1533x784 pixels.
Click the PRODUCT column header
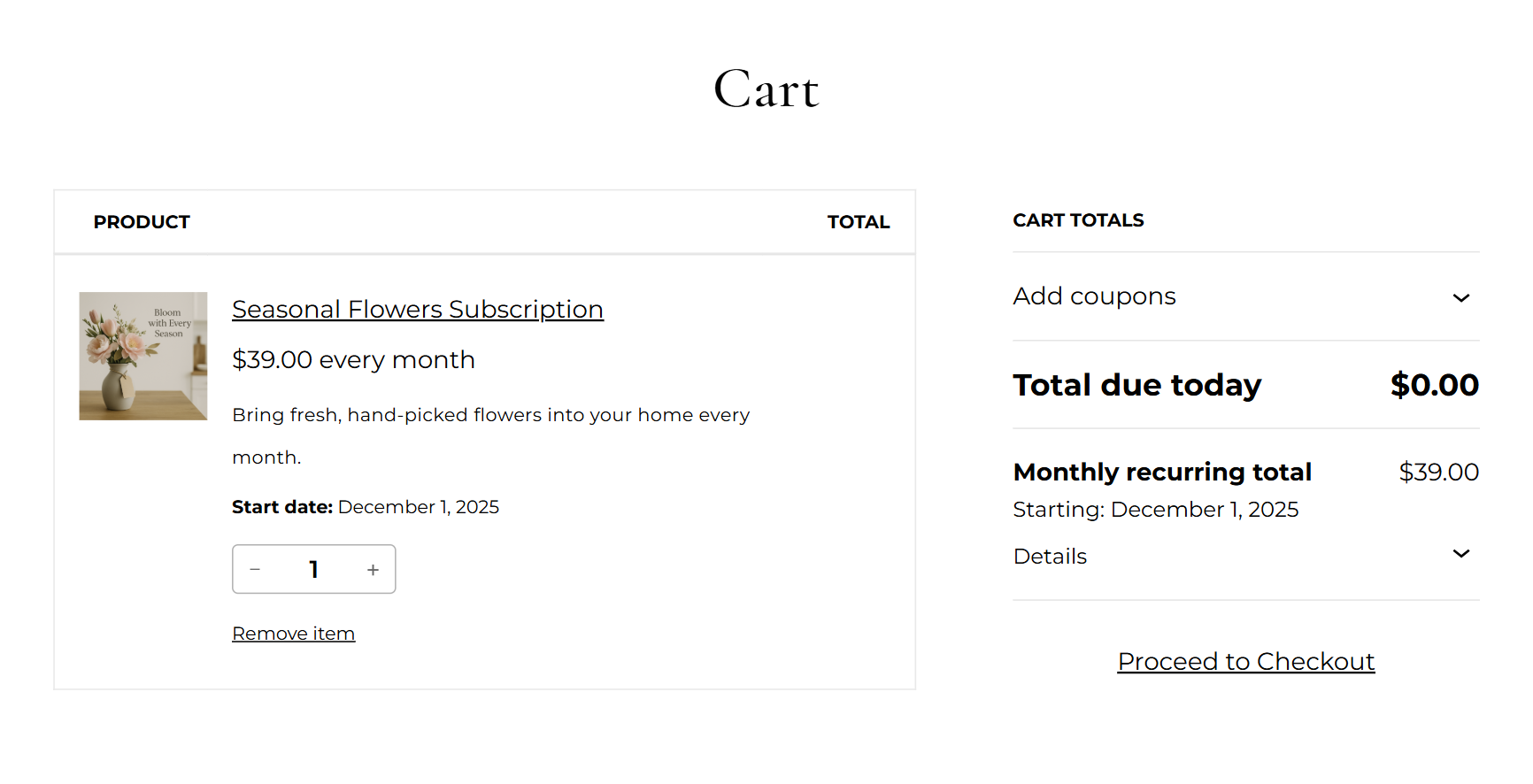[x=142, y=222]
